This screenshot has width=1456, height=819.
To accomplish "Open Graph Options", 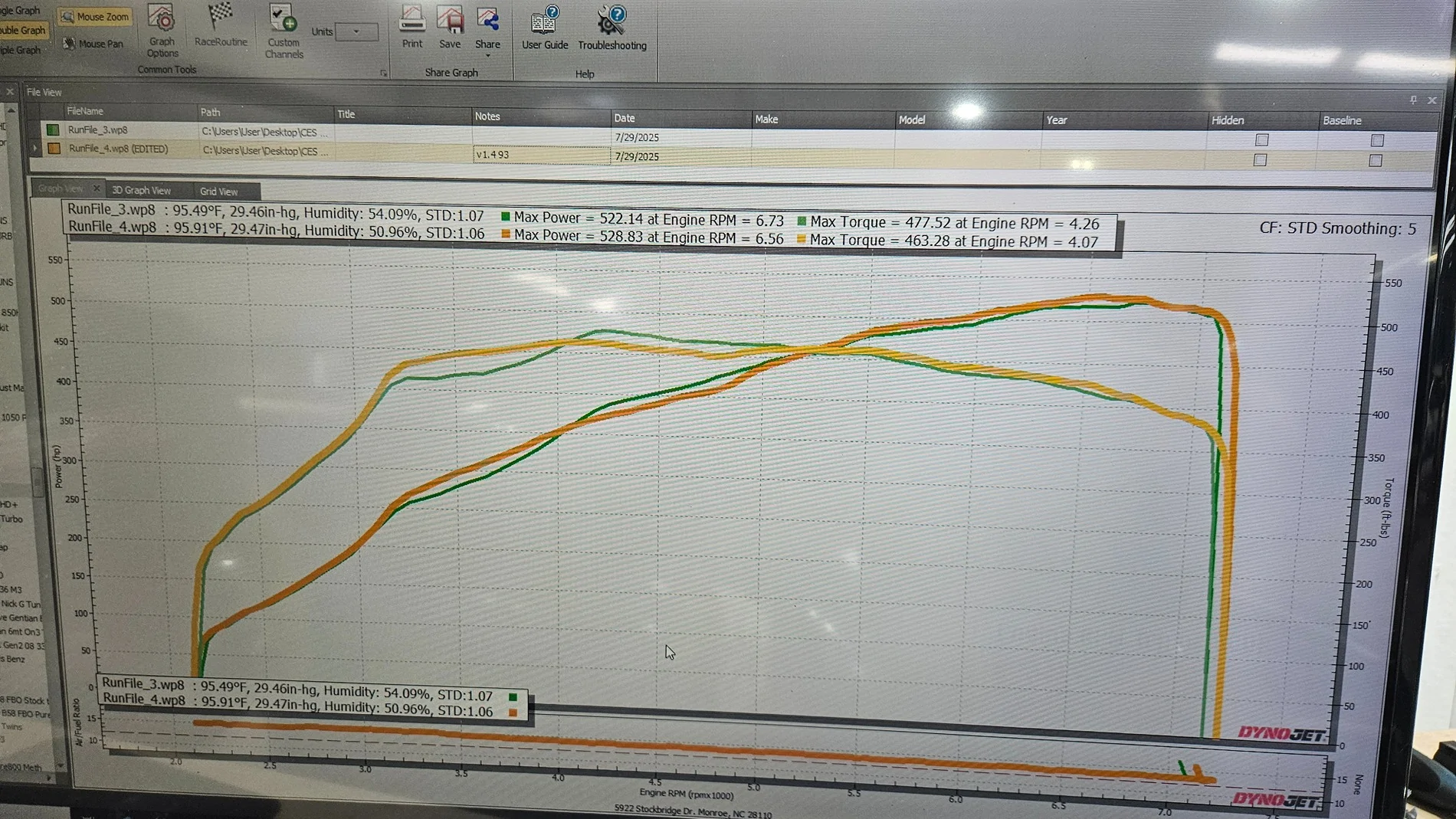I will 162,31.
